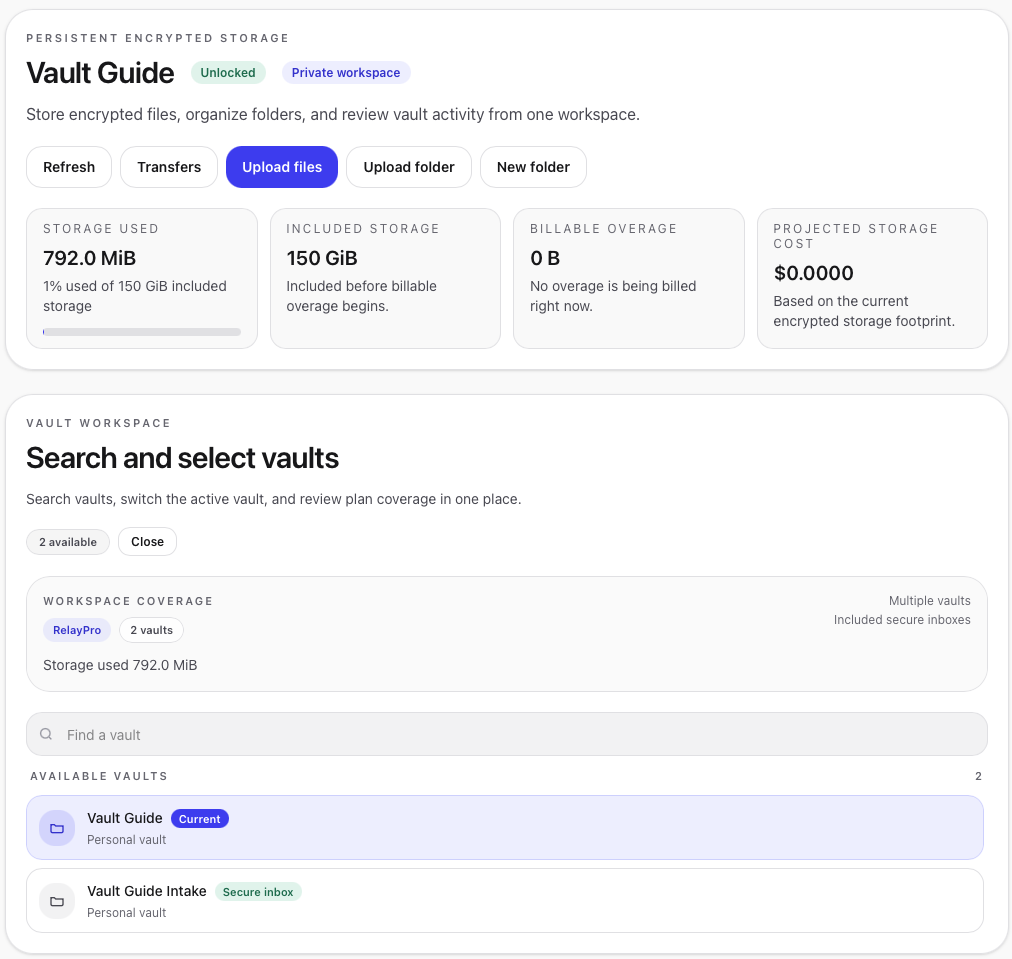The height and width of the screenshot is (959, 1012).
Task: Create a New folder
Action: coord(533,167)
